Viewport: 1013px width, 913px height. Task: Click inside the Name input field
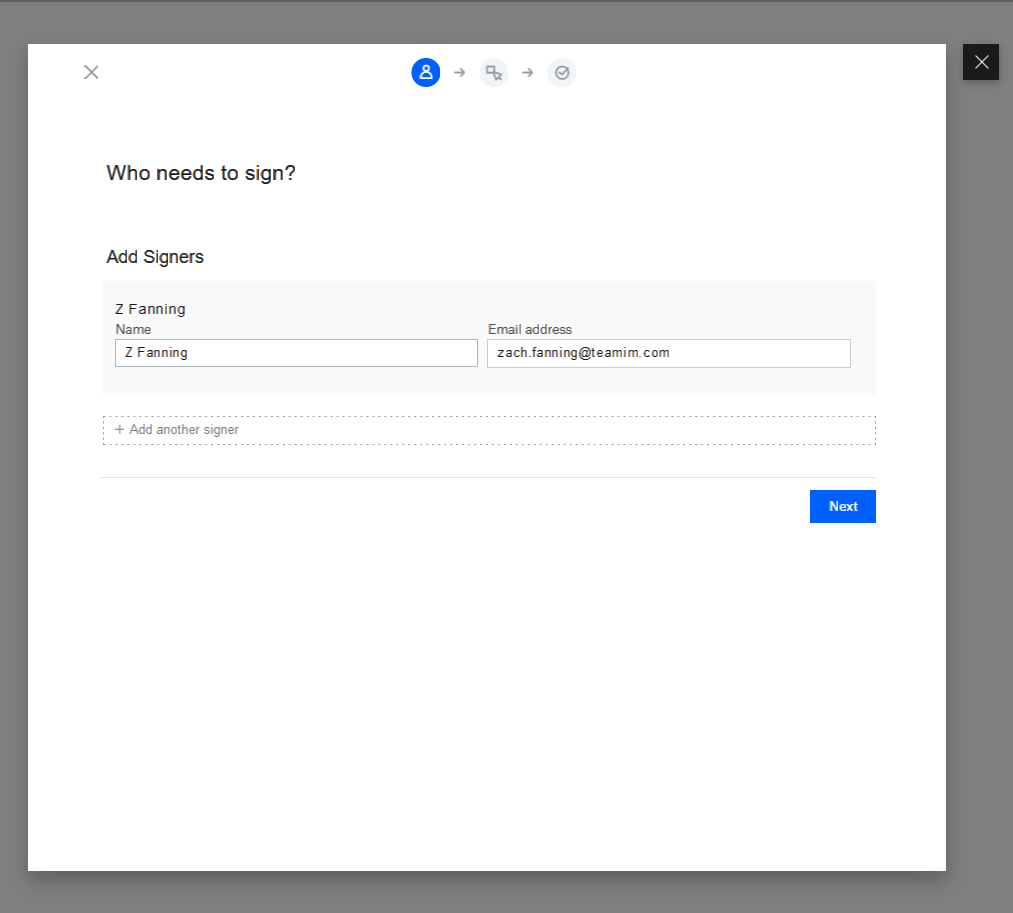pos(296,353)
